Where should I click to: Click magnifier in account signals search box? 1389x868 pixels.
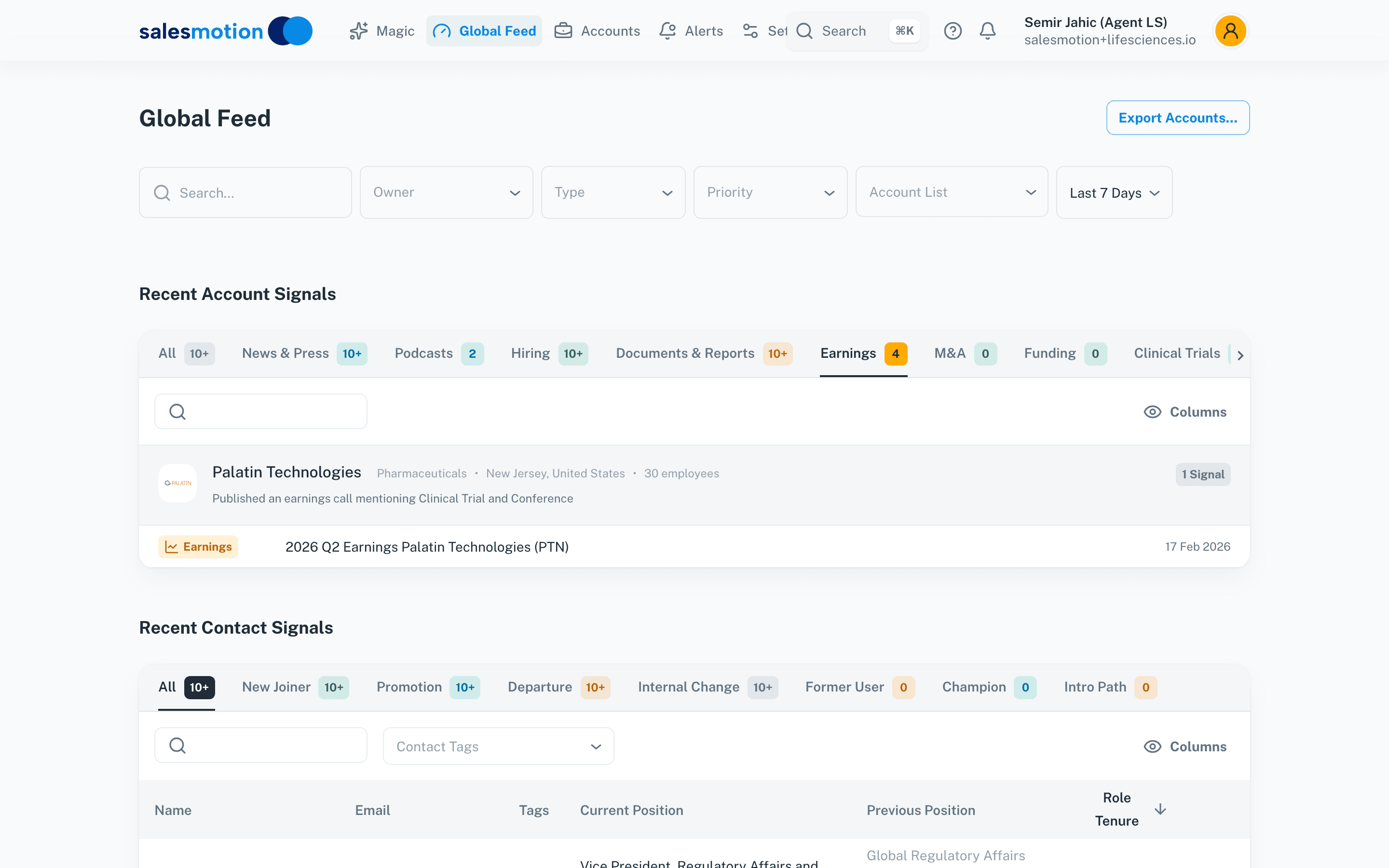click(x=177, y=412)
